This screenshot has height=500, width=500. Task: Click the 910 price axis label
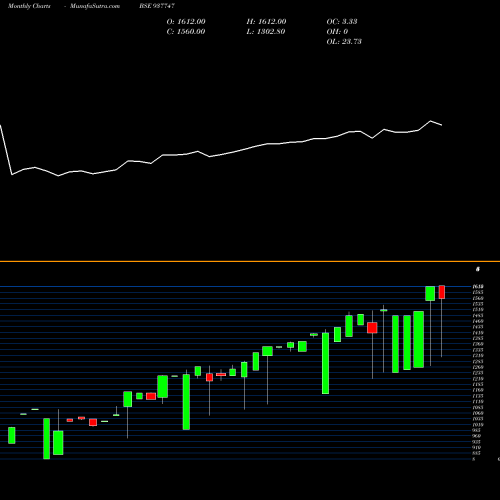coord(477,448)
